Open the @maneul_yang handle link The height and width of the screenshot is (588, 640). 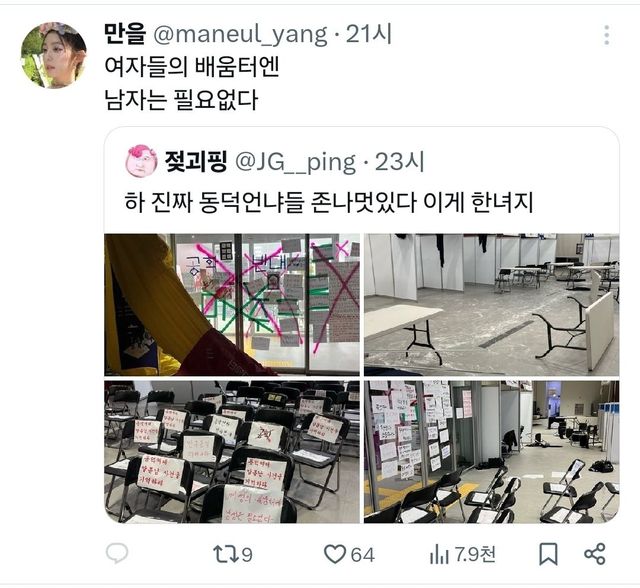[240, 34]
